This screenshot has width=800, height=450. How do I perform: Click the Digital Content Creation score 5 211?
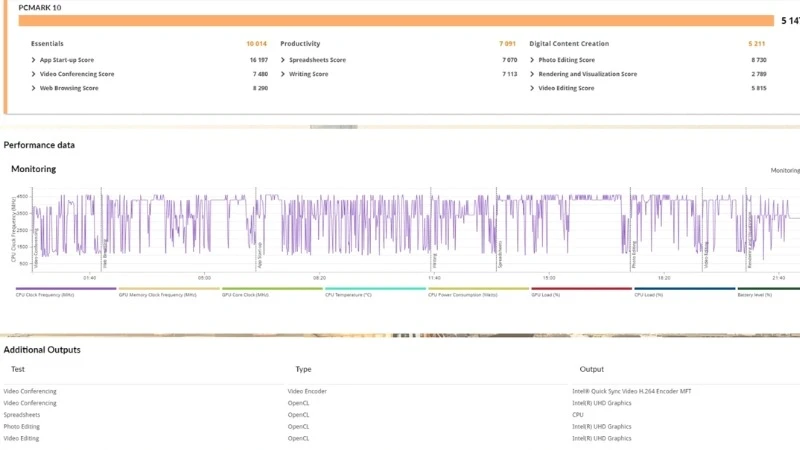click(756, 44)
